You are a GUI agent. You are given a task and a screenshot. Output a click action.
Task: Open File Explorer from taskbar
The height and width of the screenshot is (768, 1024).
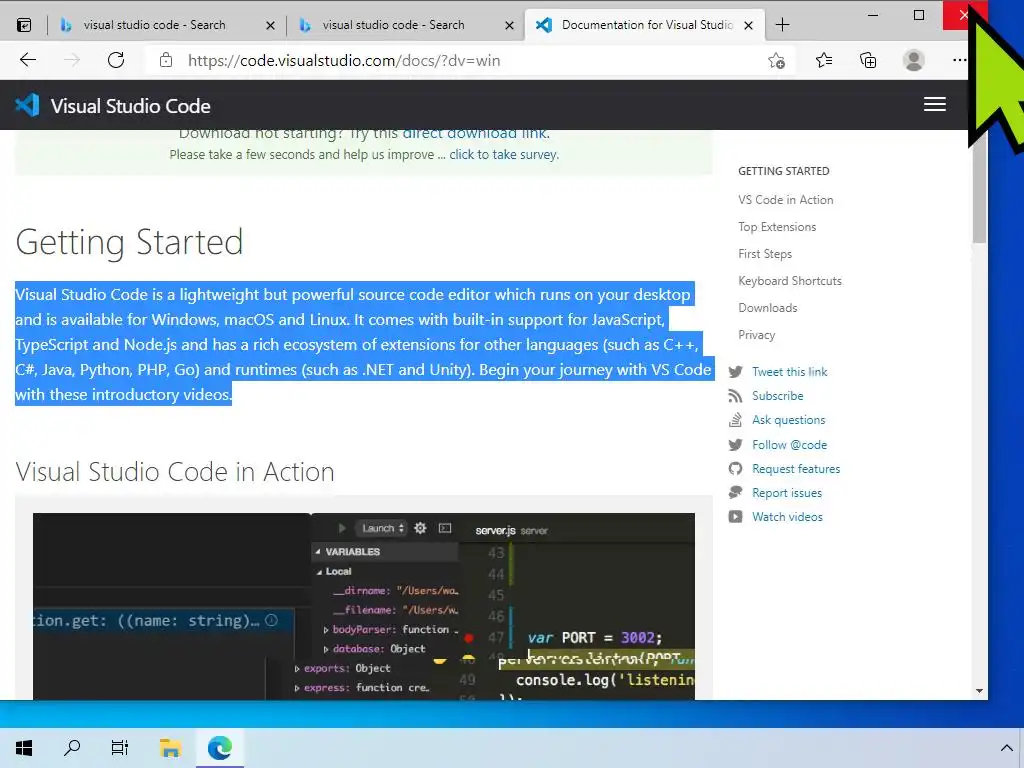170,748
